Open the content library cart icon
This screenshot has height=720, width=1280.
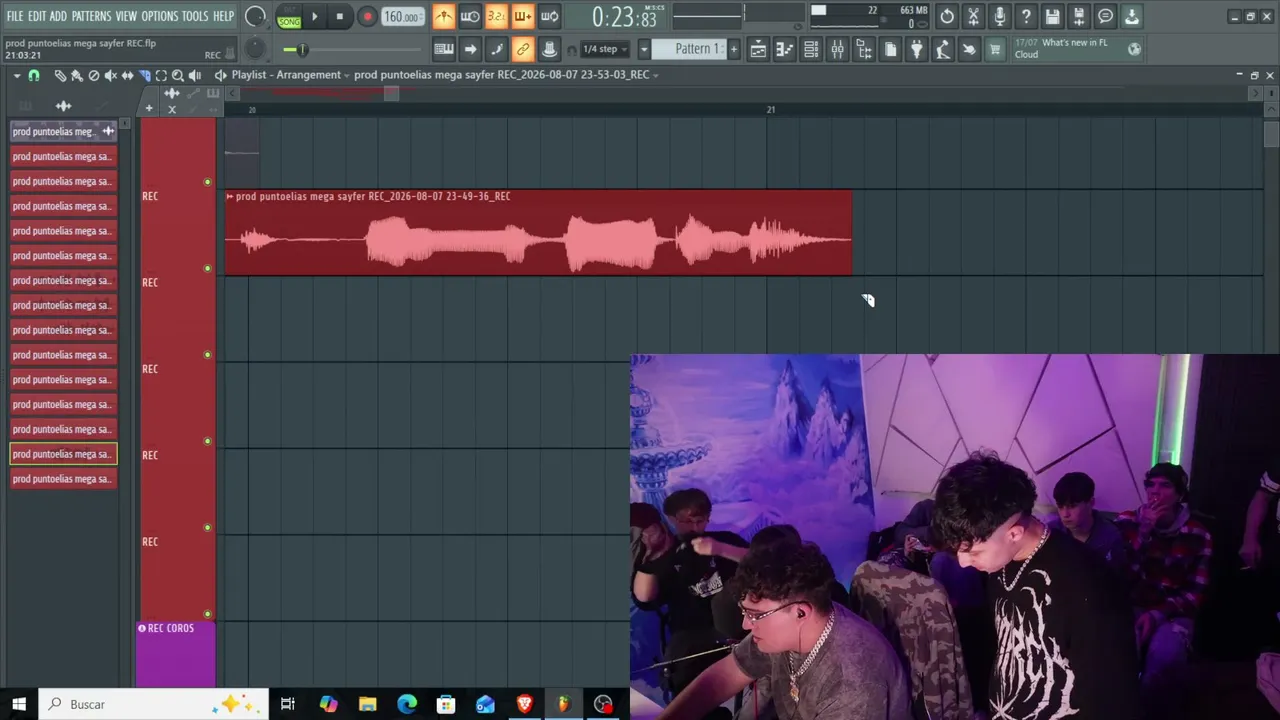pyautogui.click(x=995, y=49)
